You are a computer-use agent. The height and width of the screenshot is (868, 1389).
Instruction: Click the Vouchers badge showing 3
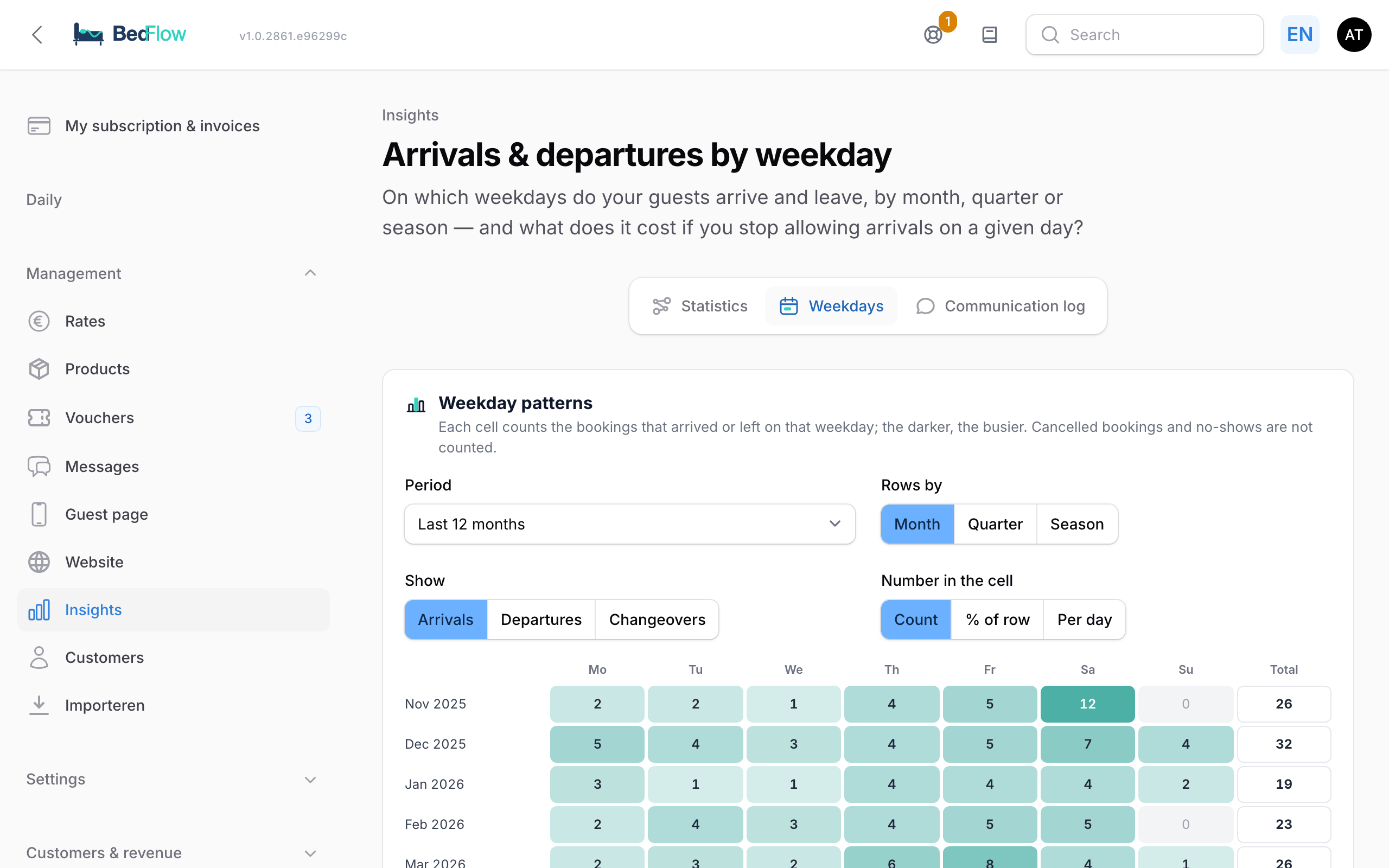click(x=308, y=418)
